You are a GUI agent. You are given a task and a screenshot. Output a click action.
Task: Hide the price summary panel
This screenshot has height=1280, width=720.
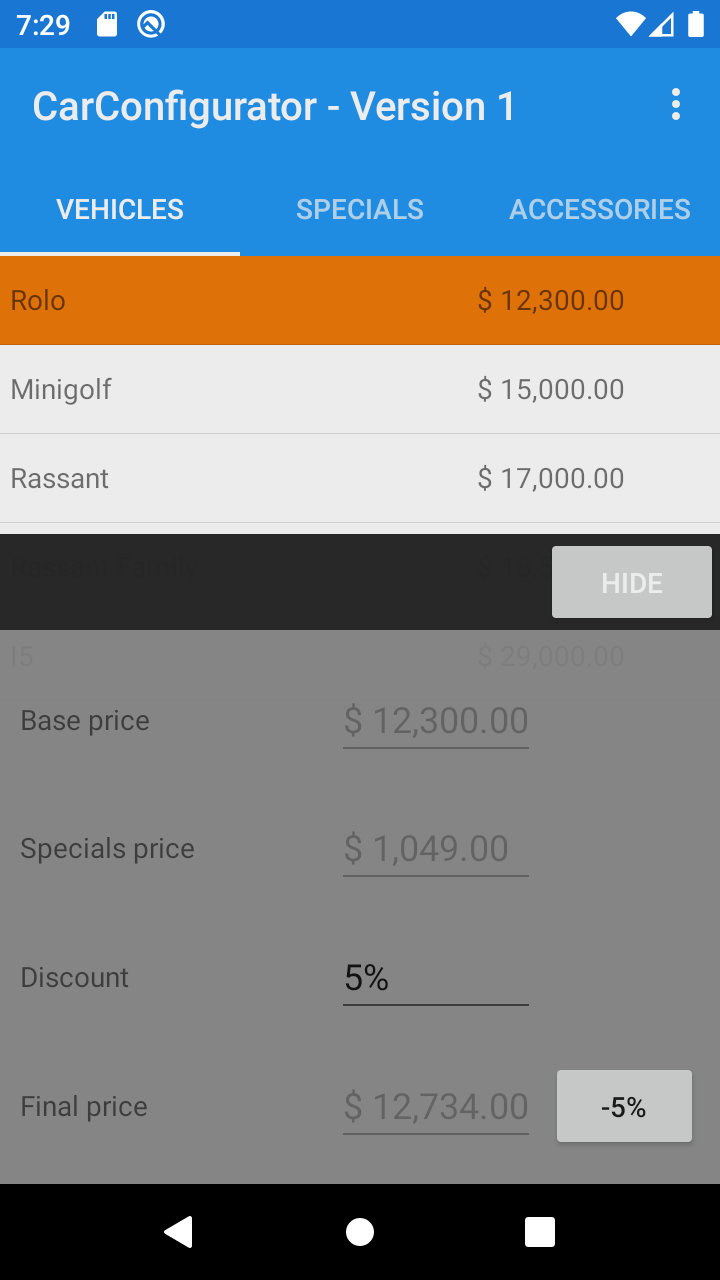click(x=631, y=582)
